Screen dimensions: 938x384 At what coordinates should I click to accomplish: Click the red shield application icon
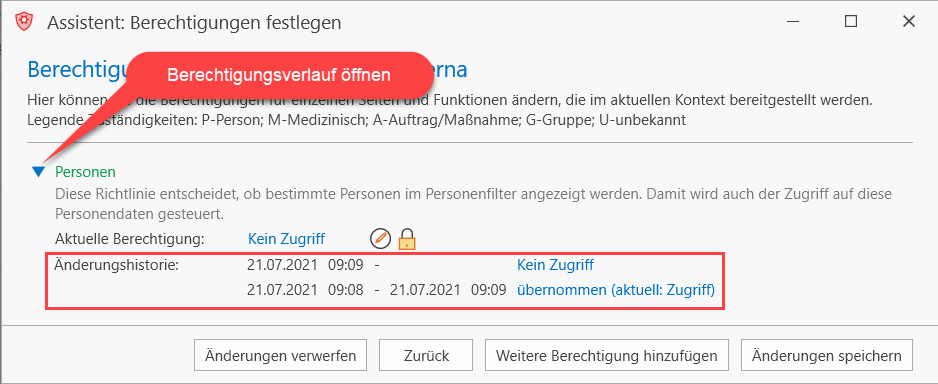tap(23, 22)
